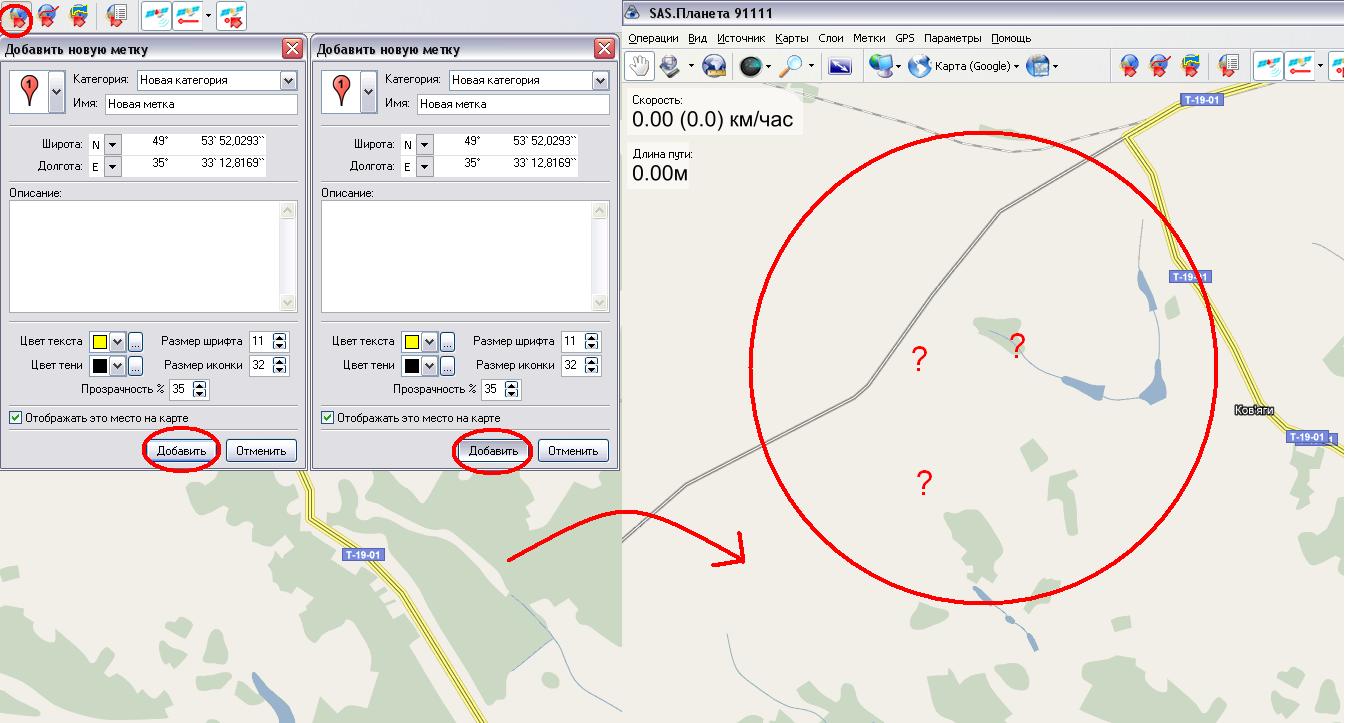The width and height of the screenshot is (1346, 723).
Task: Click the yellow Цвет текста swatch in left dialog
Action: click(100, 342)
